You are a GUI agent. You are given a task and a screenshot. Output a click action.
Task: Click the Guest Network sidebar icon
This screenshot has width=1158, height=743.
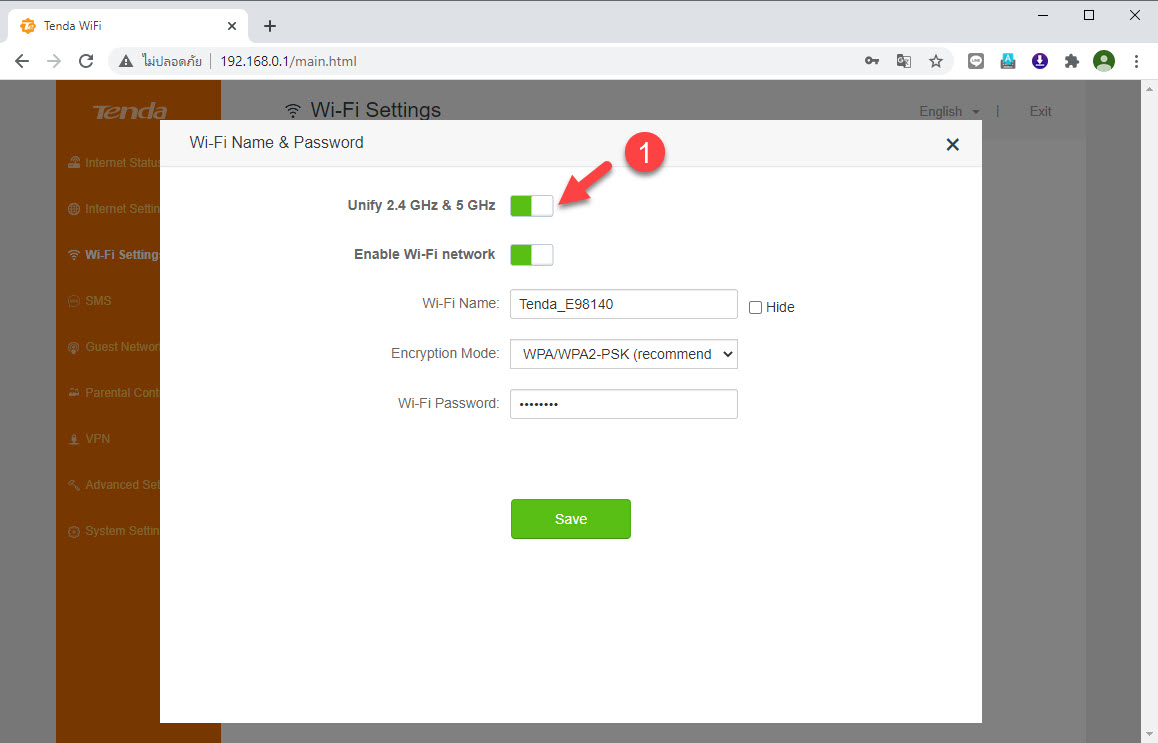tap(74, 347)
